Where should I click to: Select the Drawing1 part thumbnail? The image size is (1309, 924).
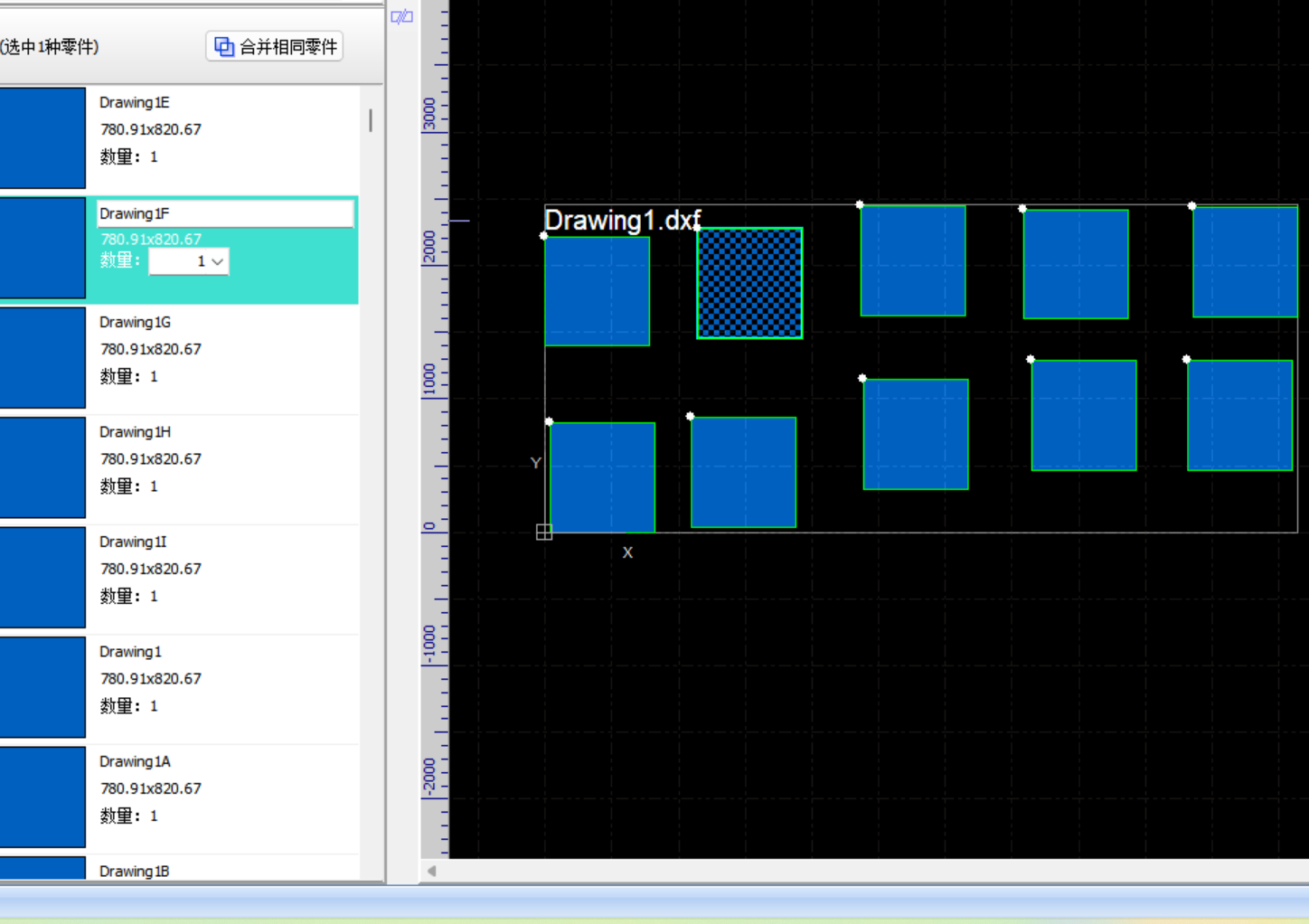tap(42, 687)
